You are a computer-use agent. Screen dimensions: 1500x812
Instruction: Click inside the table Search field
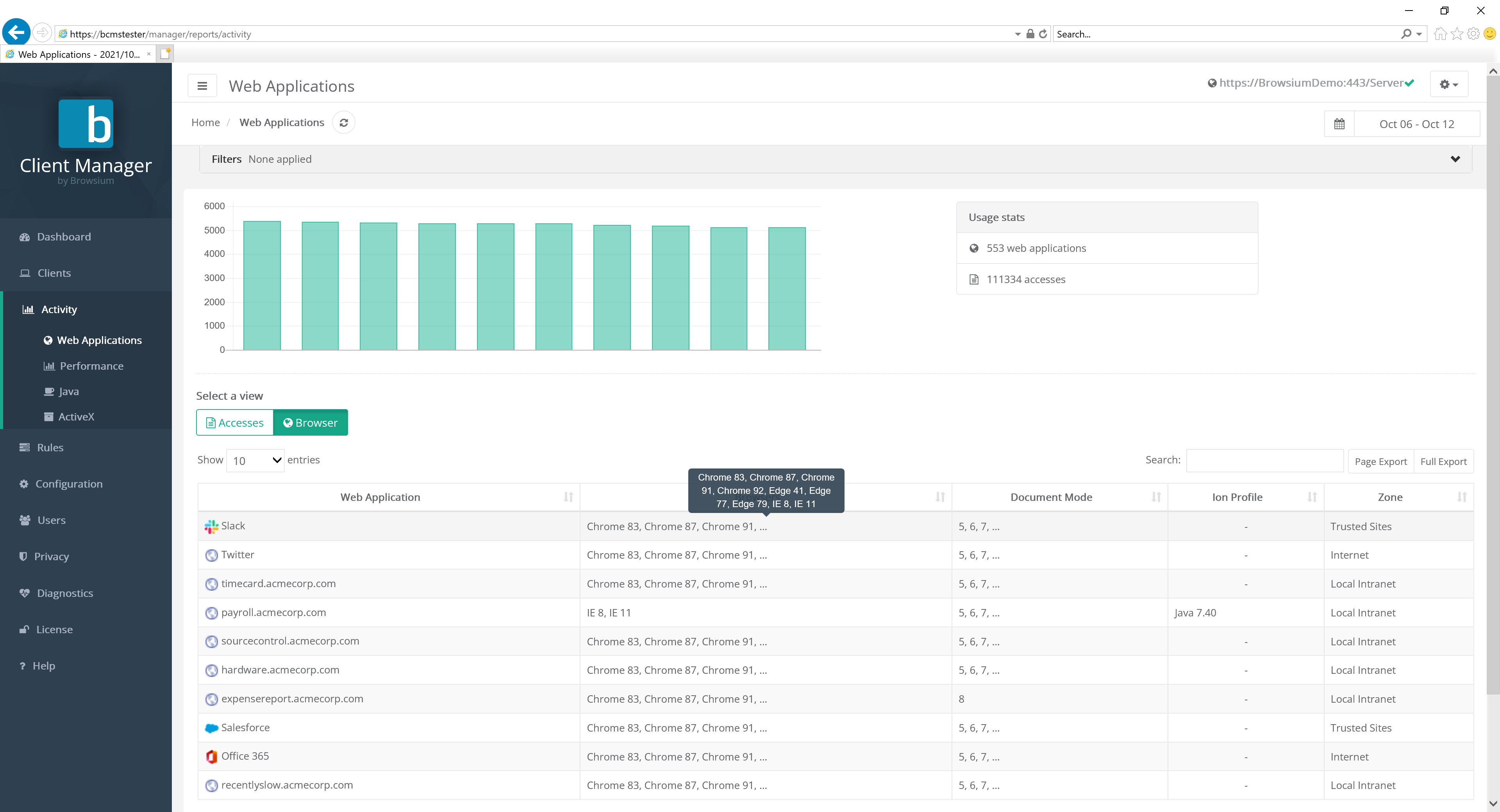click(x=1264, y=460)
